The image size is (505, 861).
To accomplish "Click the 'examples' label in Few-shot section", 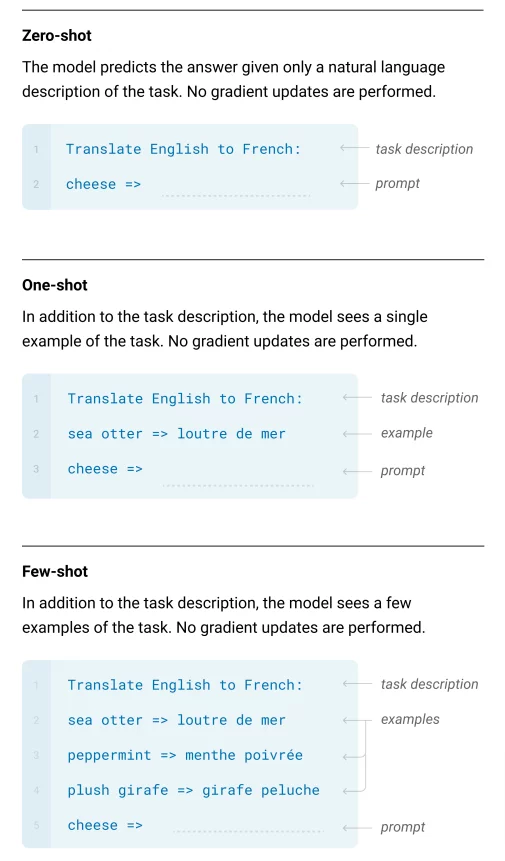I will tap(410, 719).
